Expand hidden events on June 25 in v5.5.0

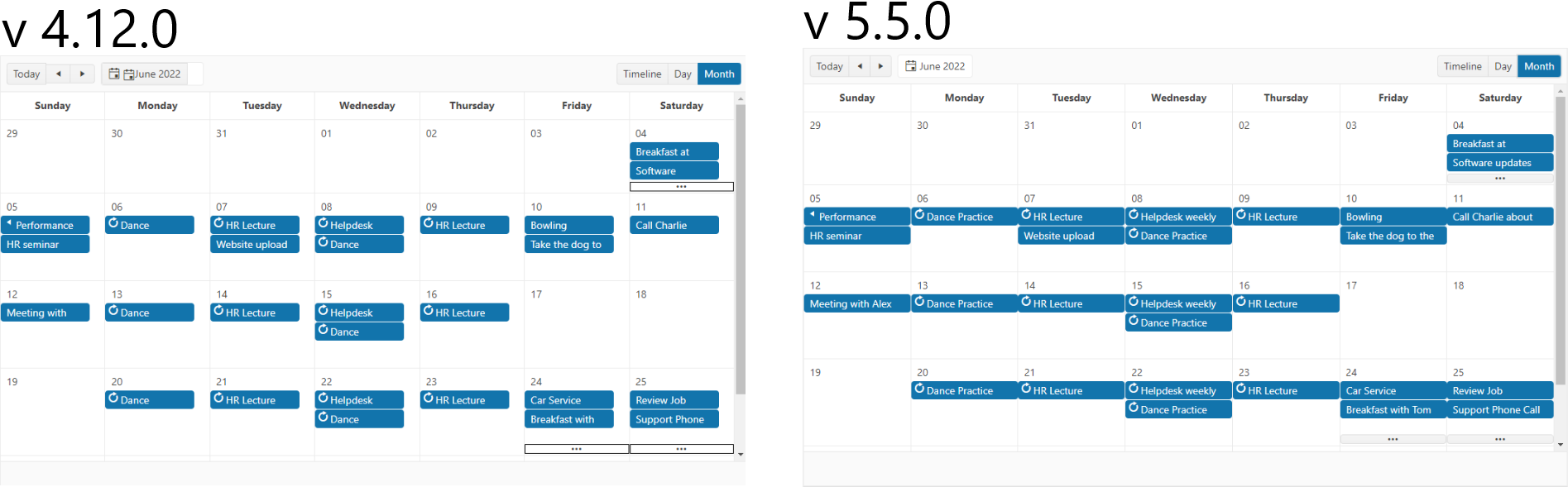[x=1499, y=439]
